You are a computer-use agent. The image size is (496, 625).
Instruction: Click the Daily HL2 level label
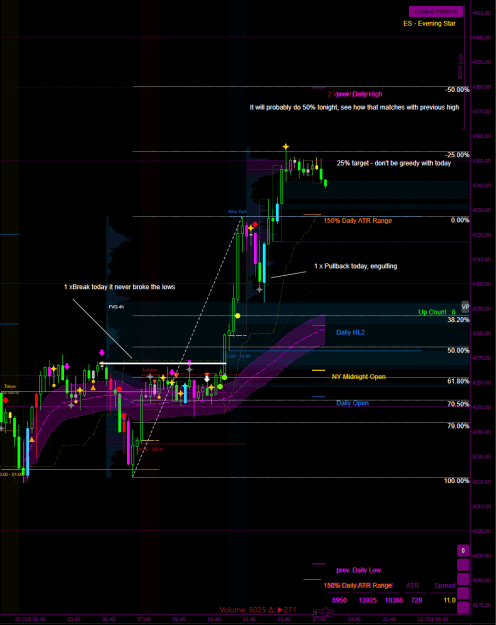350,332
